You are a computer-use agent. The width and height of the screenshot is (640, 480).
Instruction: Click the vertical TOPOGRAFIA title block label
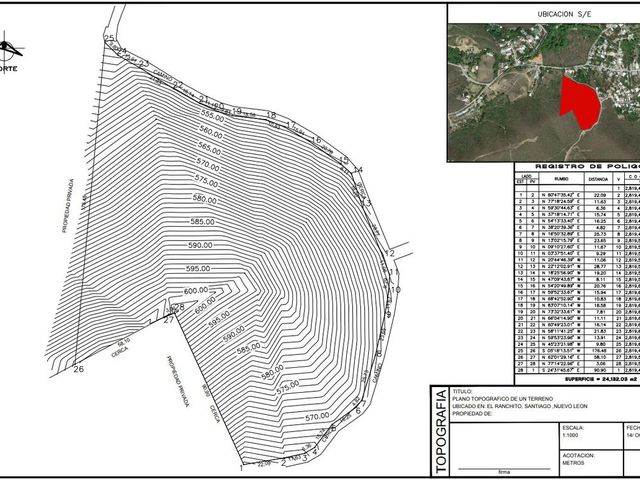click(x=441, y=431)
